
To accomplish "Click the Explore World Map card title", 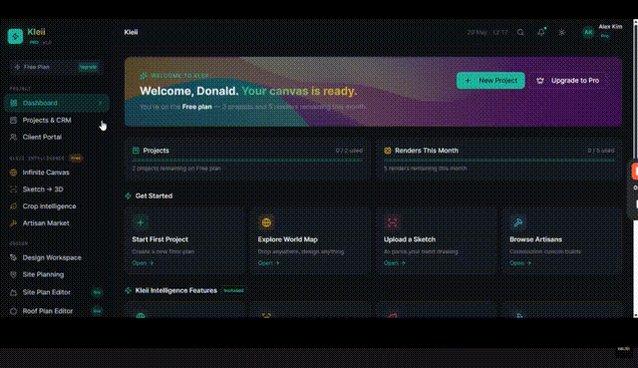I will click(x=288, y=239).
